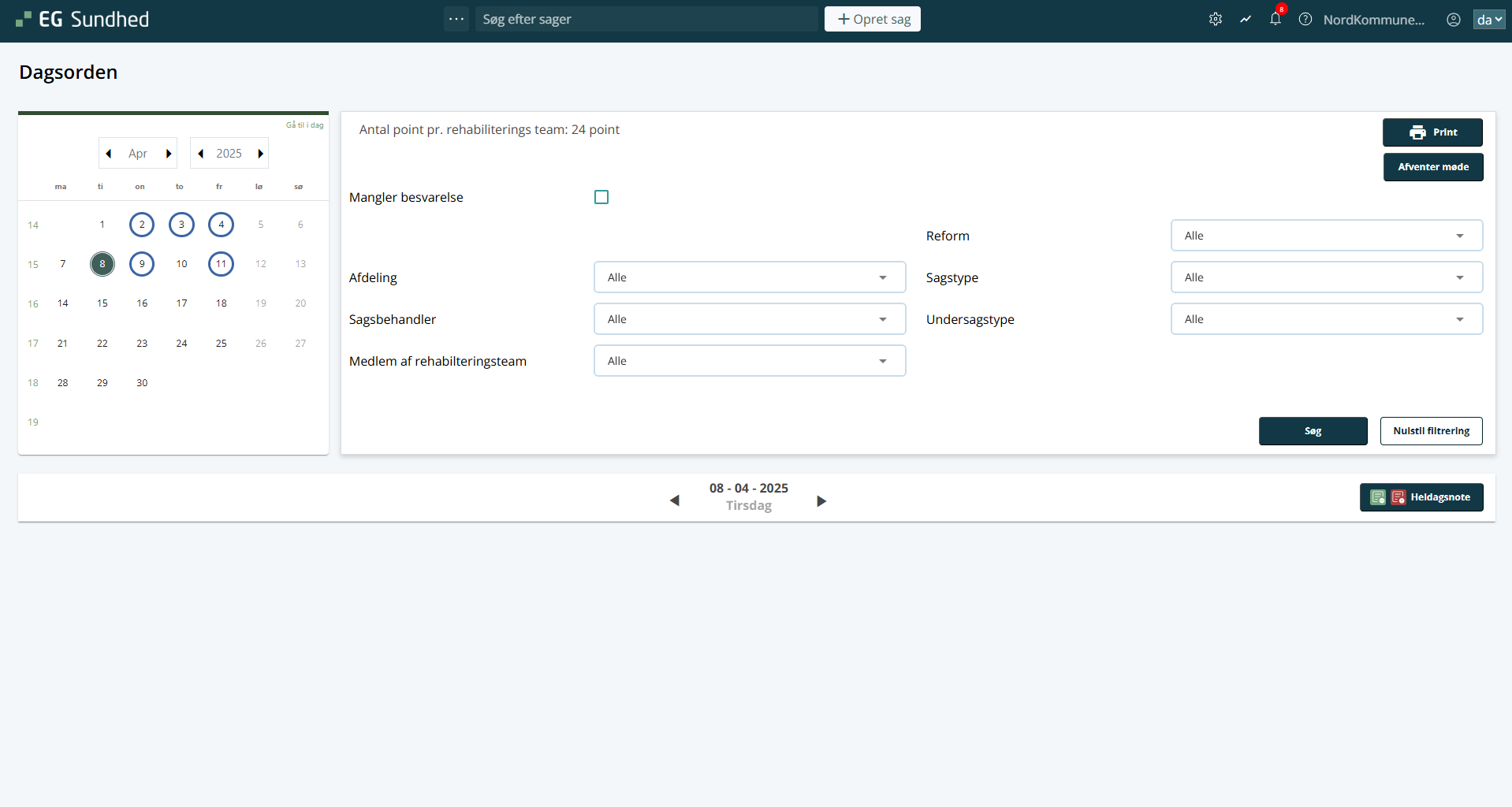Click the Søg efter sager field

click(x=646, y=19)
